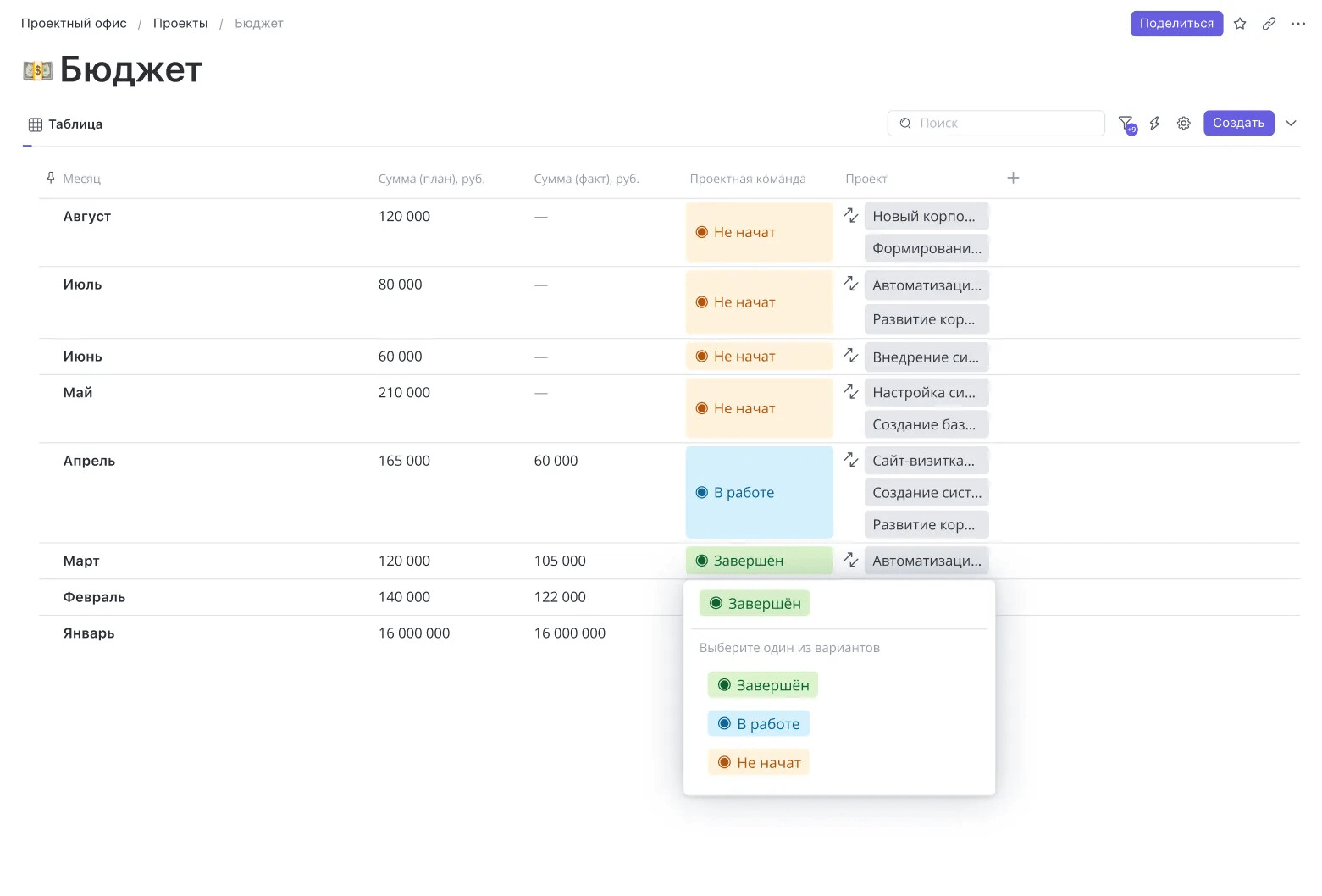Open project tag Создание сист...
The width and height of the screenshot is (1322, 896).
tap(927, 493)
